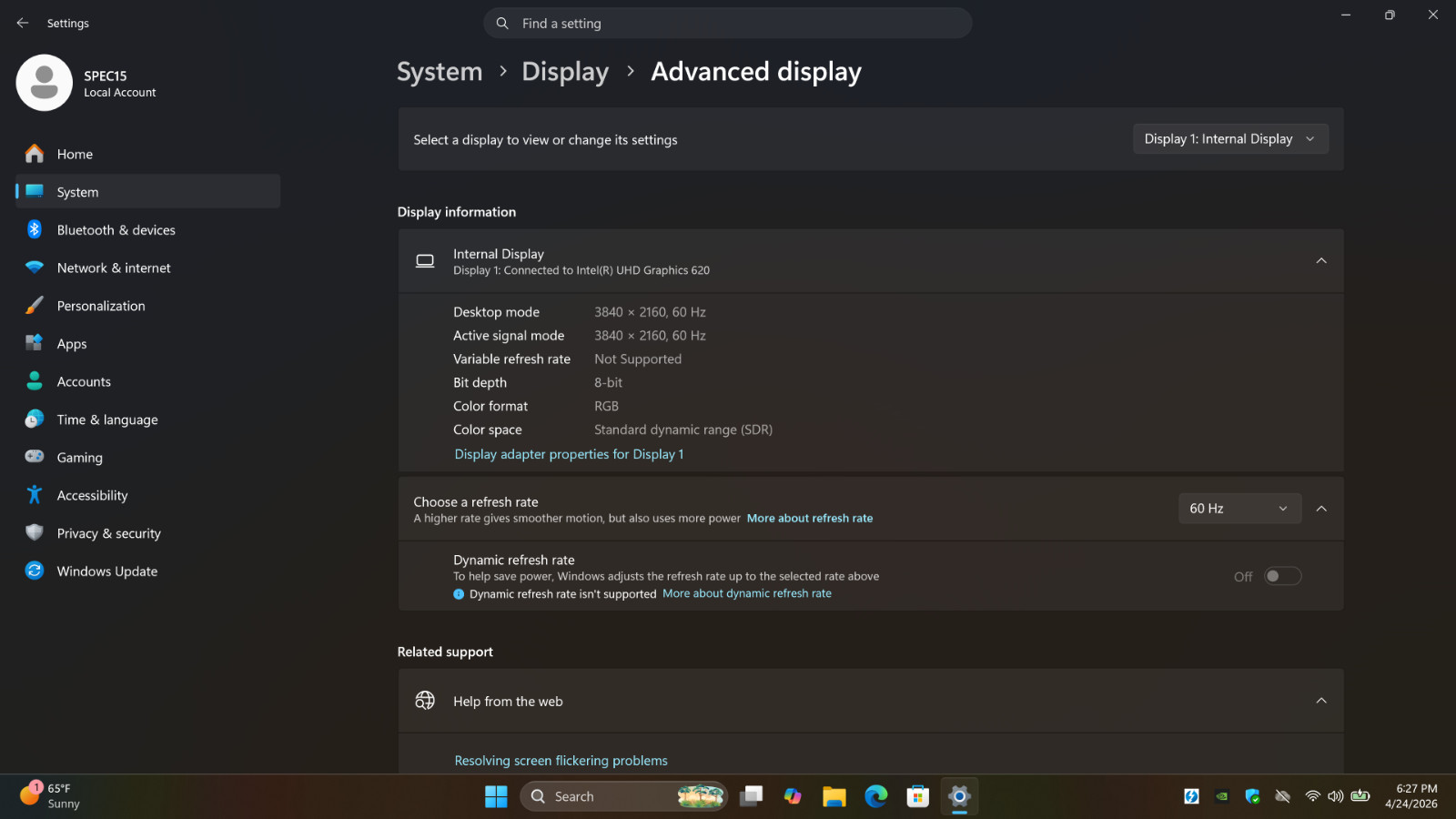
Task: Open Bluetooth & devices settings
Action: pos(148,230)
